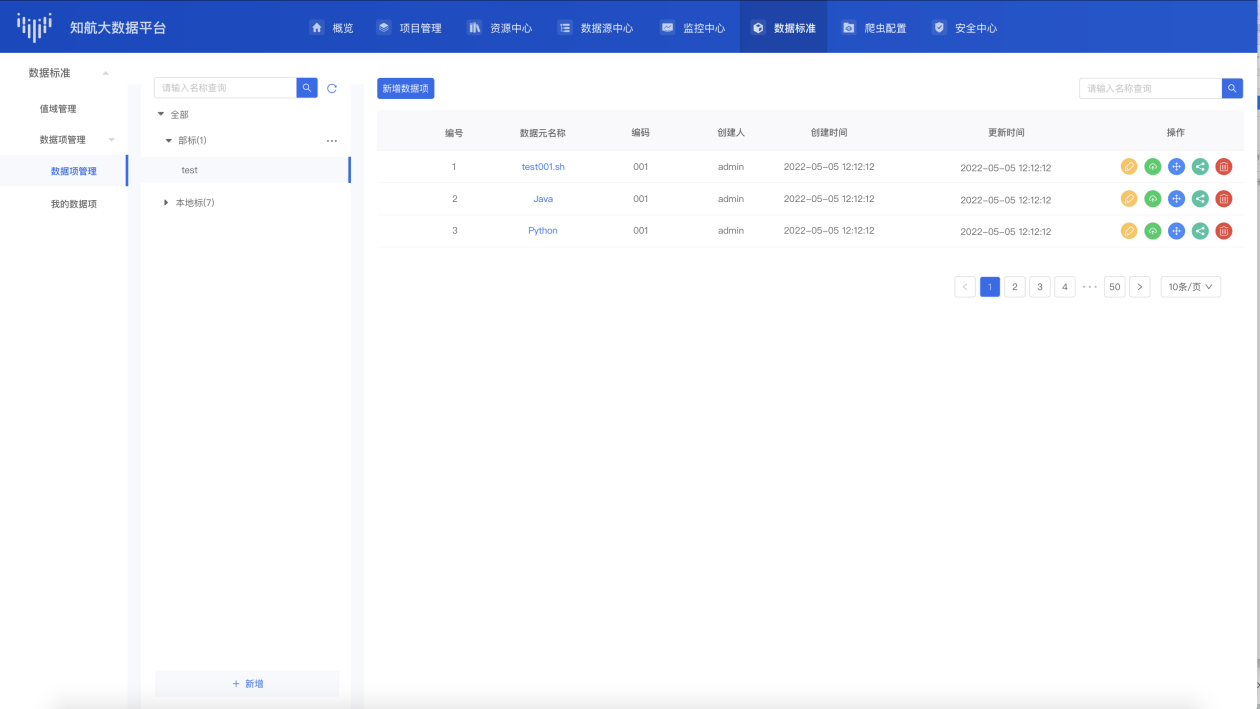Viewport: 1260px width, 709px height.
Task: Select 我的数据项 in the sidebar
Action: click(x=74, y=204)
